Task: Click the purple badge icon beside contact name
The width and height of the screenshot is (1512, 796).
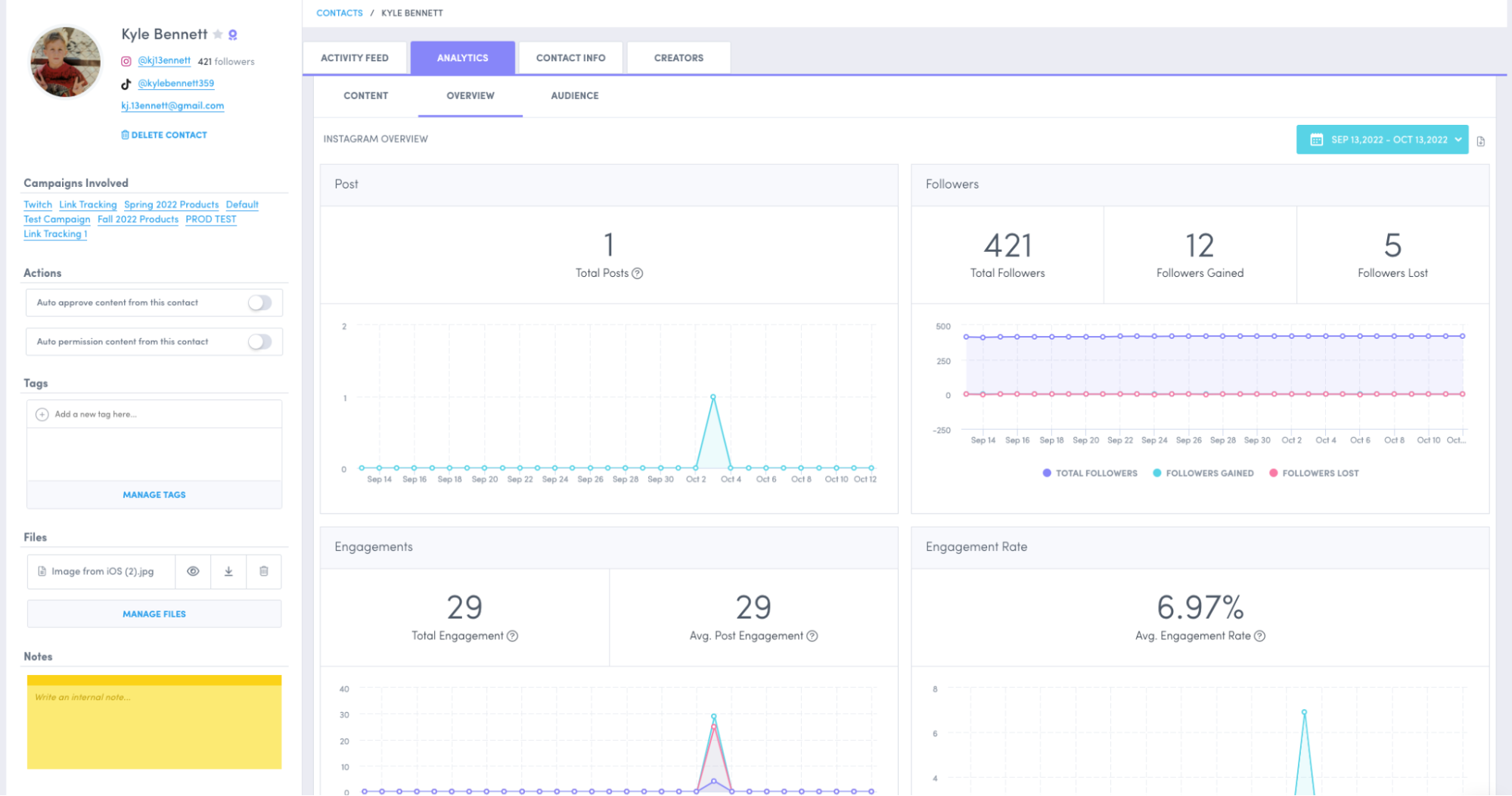Action: tap(233, 35)
